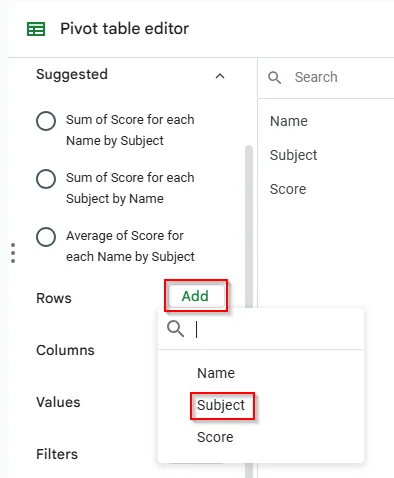
Task: Collapse the Suggested section chevron
Action: tap(220, 76)
